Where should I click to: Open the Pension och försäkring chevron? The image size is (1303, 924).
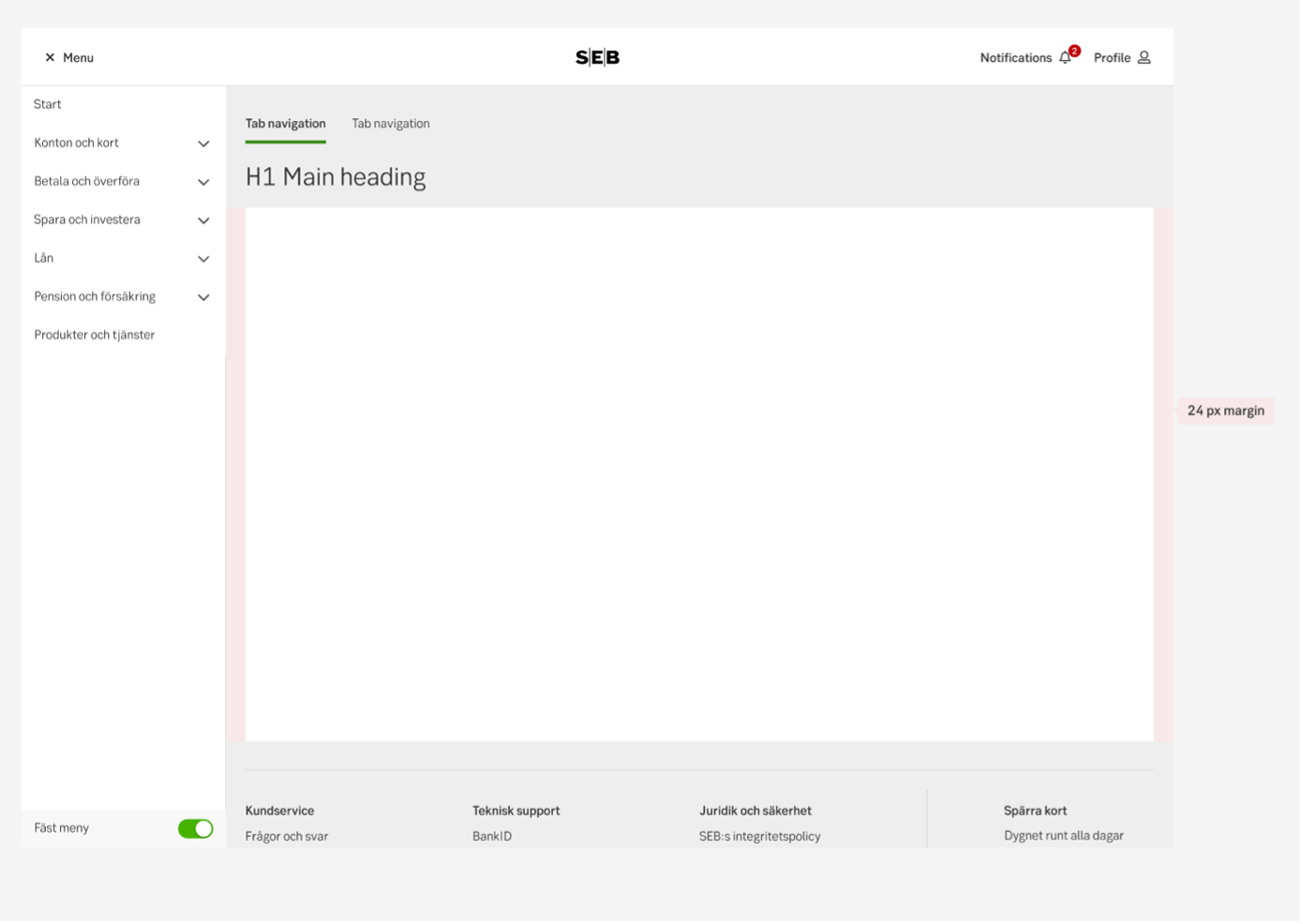pyautogui.click(x=203, y=296)
